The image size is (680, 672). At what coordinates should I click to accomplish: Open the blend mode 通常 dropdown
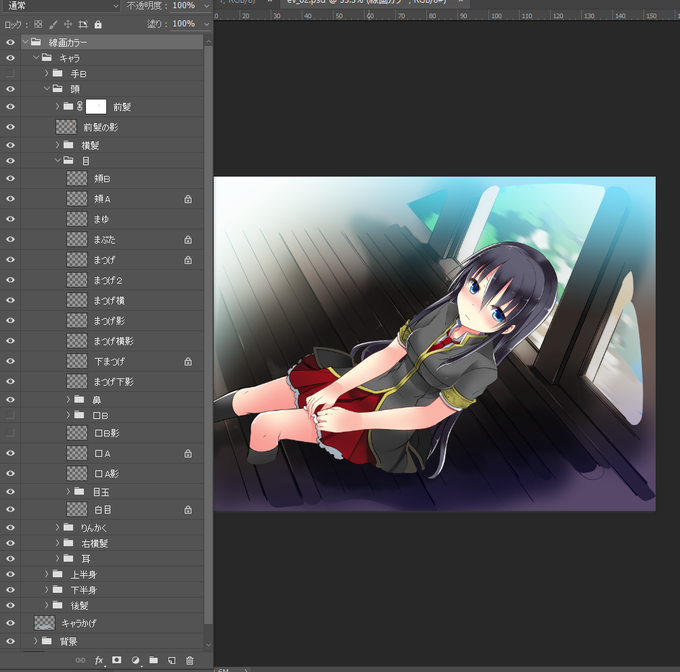point(61,6)
